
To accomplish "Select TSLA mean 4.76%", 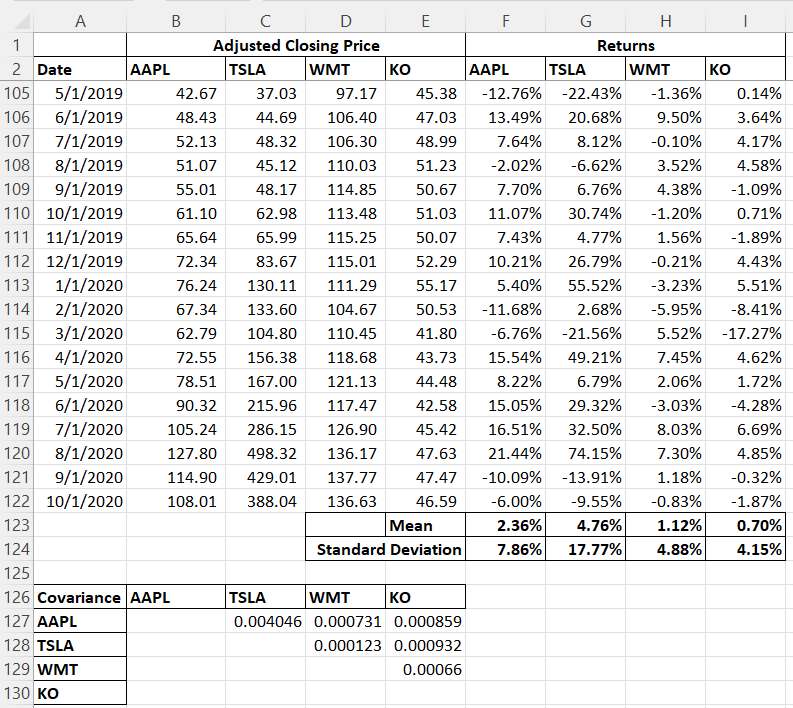I will tap(586, 525).
